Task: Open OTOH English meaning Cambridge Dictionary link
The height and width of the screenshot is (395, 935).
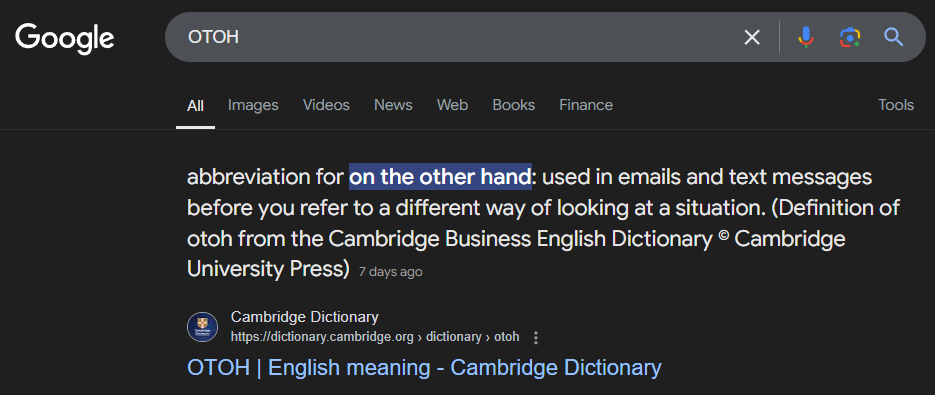Action: click(424, 367)
